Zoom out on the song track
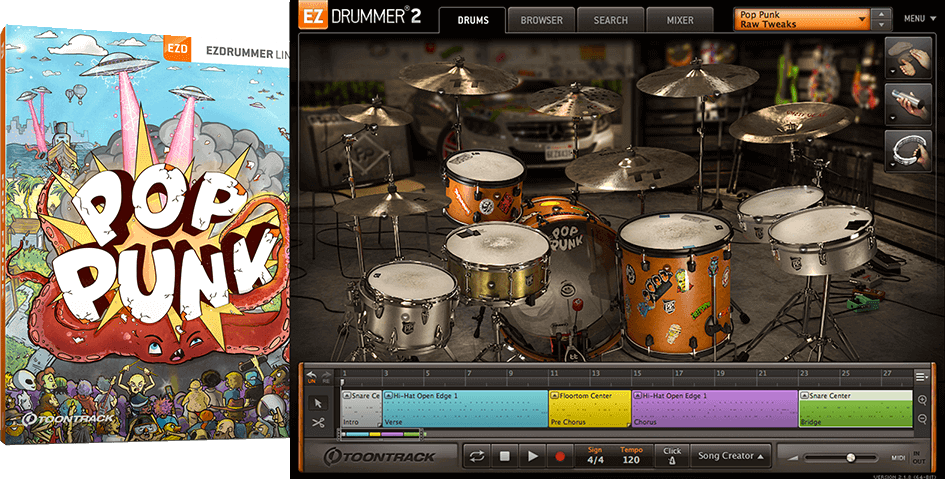 coord(922,419)
